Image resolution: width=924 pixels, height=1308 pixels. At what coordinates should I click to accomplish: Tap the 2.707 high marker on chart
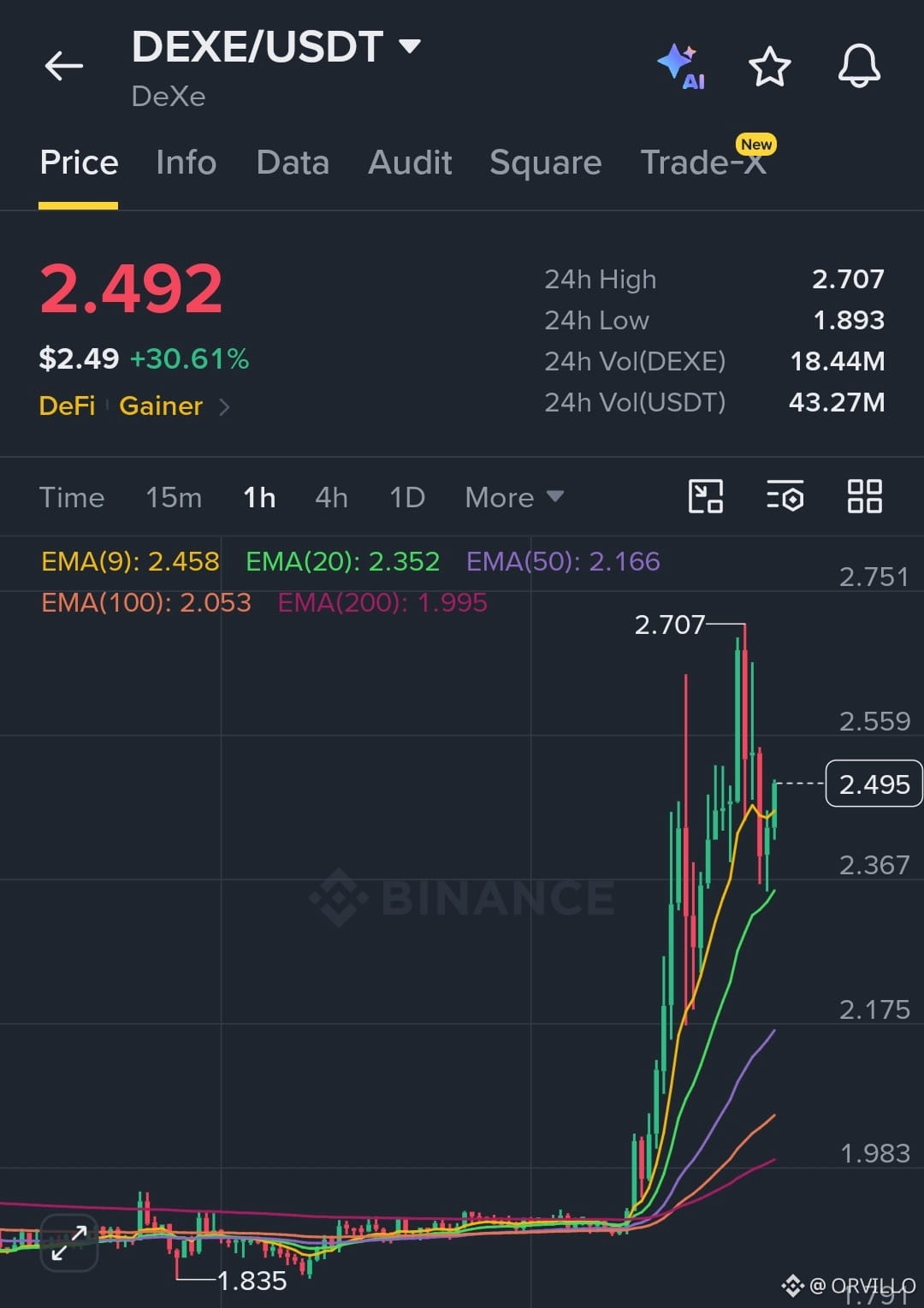tap(669, 624)
